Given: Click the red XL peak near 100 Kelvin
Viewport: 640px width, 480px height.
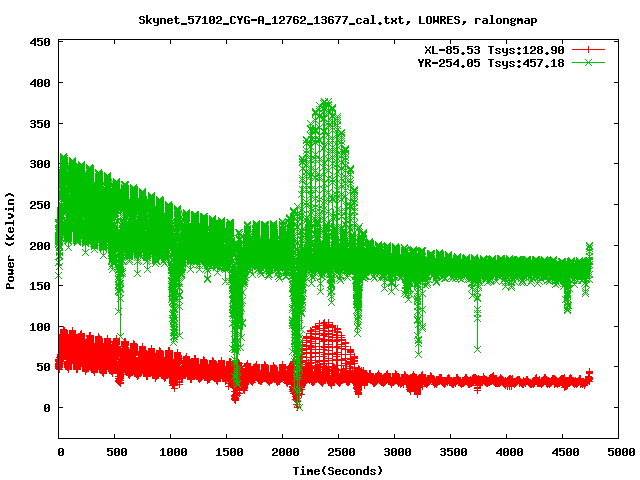Looking at the screenshot, I should click(327, 323).
